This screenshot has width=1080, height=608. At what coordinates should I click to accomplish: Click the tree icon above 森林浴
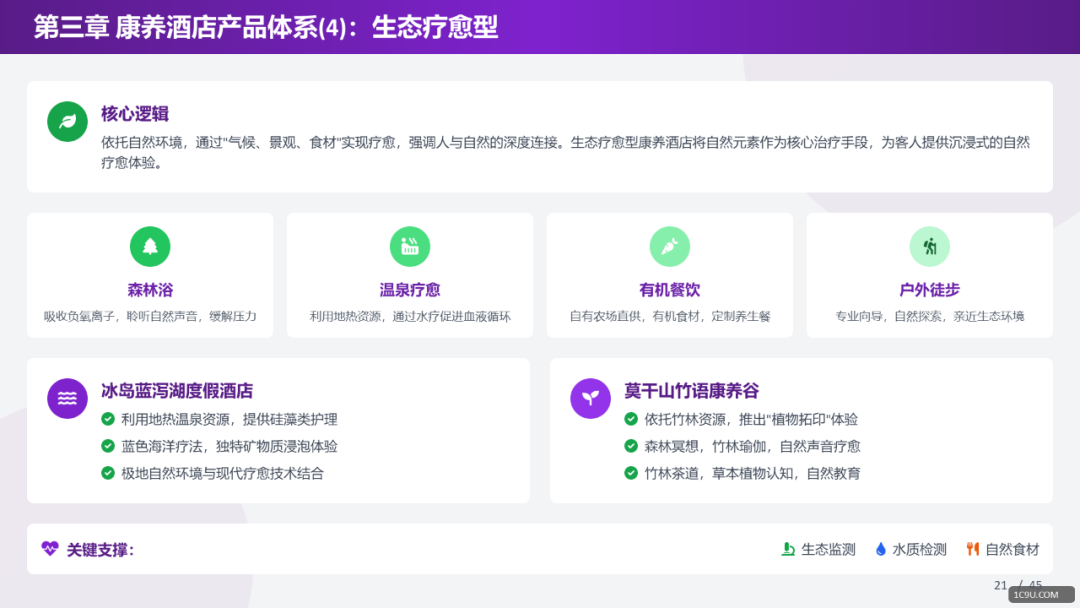click(x=150, y=246)
